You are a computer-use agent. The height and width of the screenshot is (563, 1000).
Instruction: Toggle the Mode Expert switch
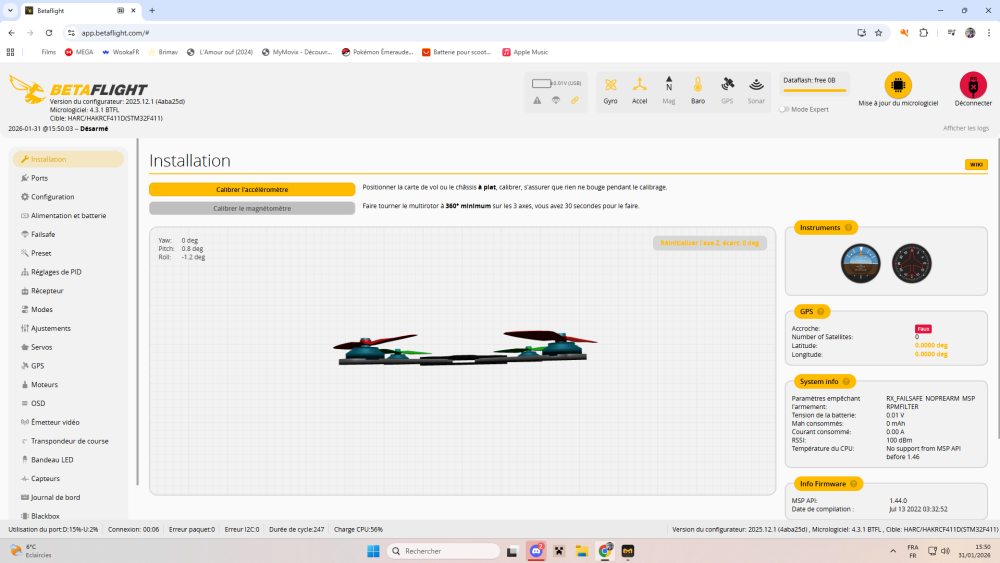pos(784,109)
